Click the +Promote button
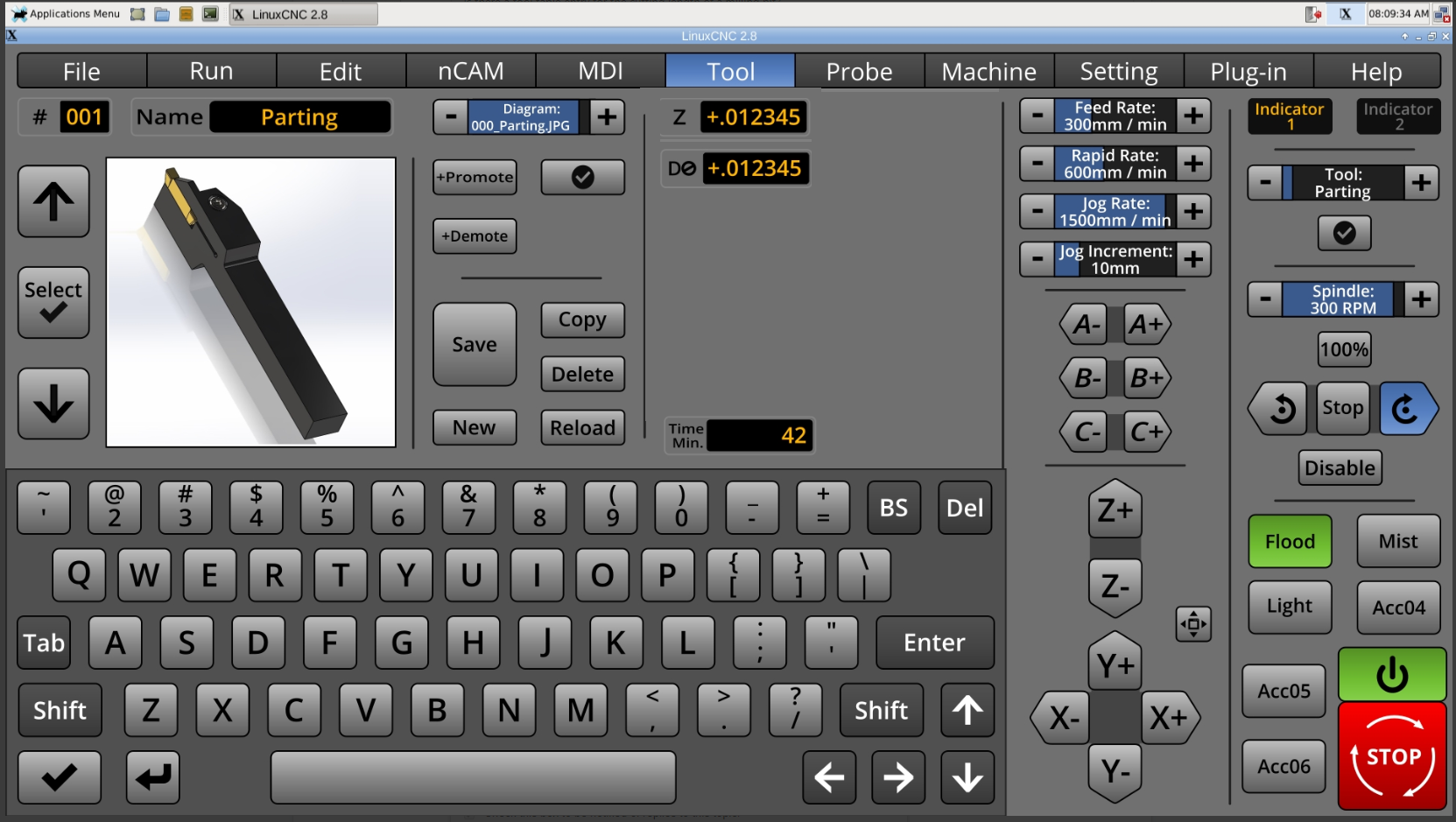The height and width of the screenshot is (822, 1456). coord(475,177)
